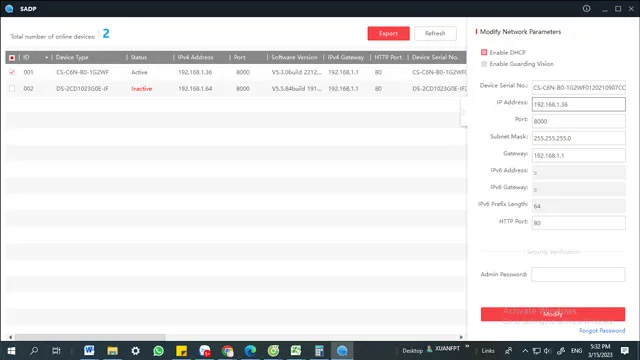Show hidden system tray icons

click(525, 351)
